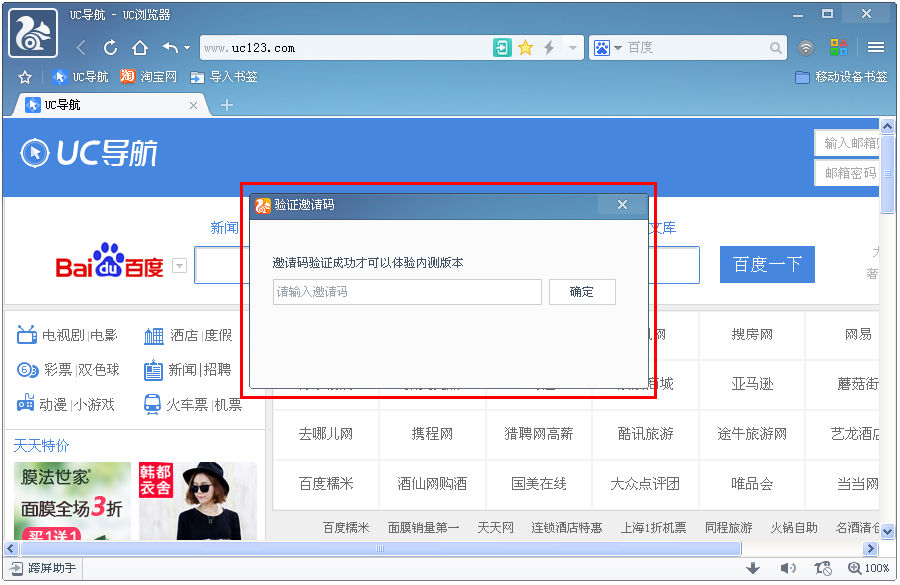Open the 大众点评团 site link
Viewport: 900px width, 585px height.
[645, 484]
